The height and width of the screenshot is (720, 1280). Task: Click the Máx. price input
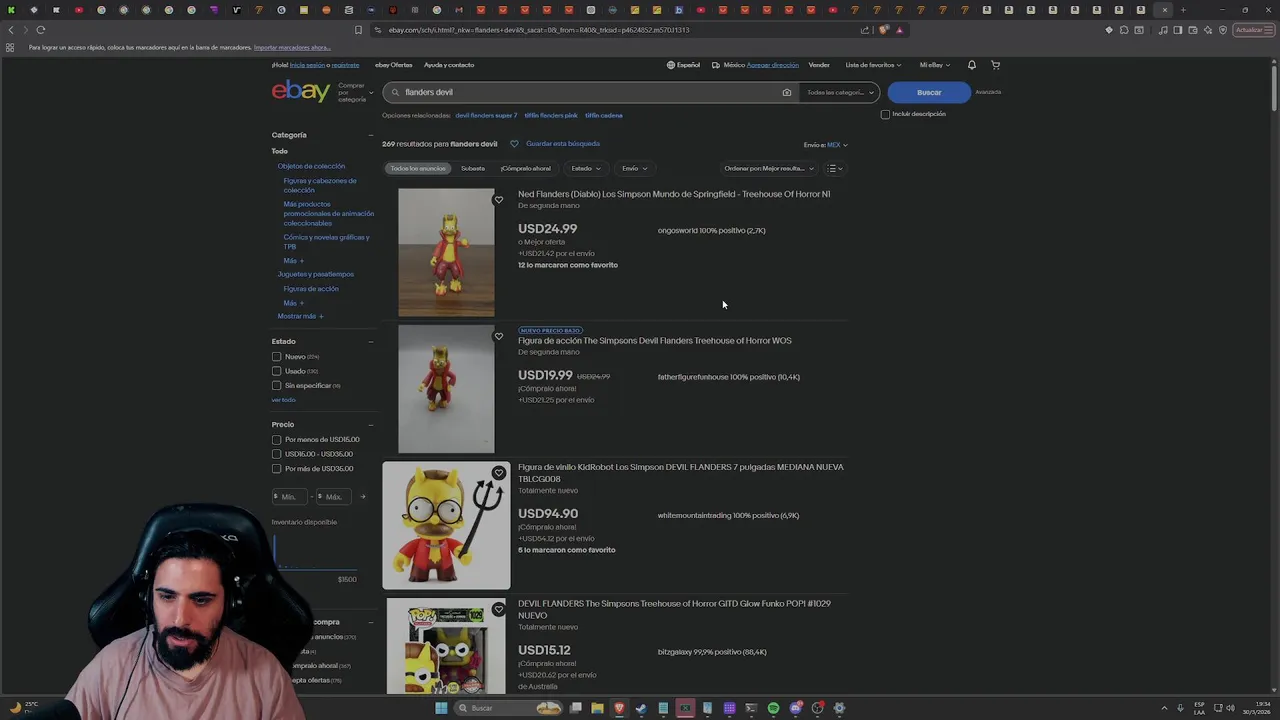coord(335,496)
